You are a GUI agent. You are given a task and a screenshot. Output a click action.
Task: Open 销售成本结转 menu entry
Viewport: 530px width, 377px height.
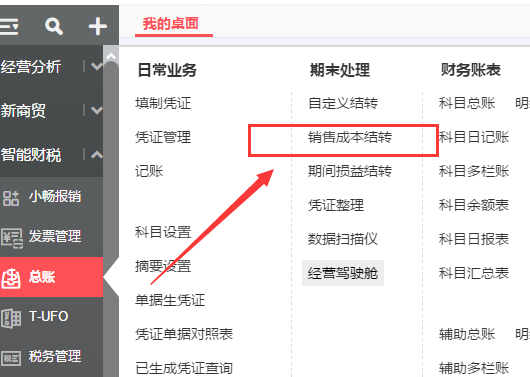(x=350, y=137)
